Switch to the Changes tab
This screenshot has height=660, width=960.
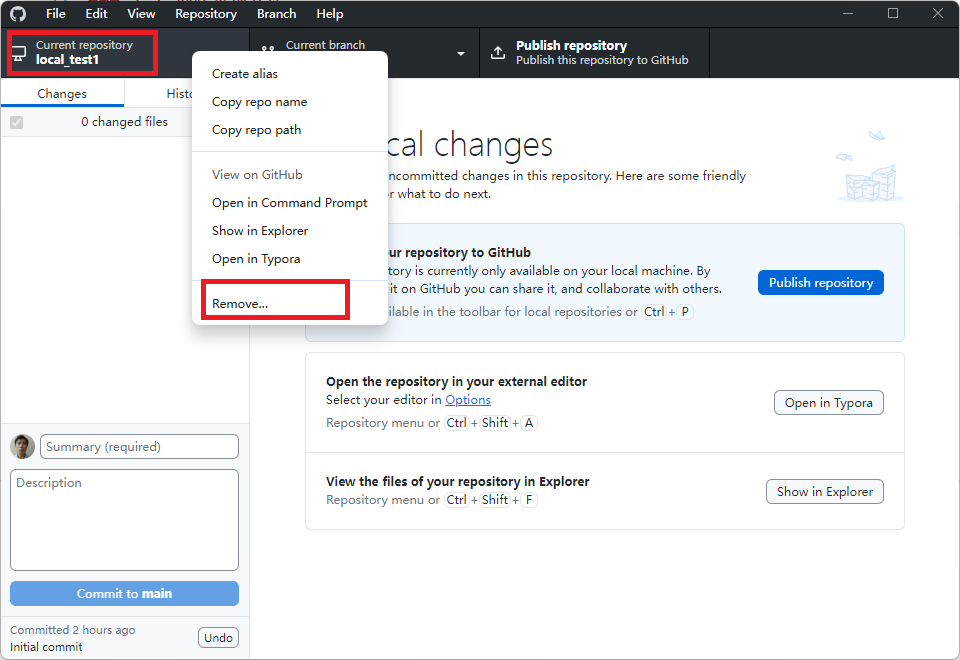click(x=62, y=94)
